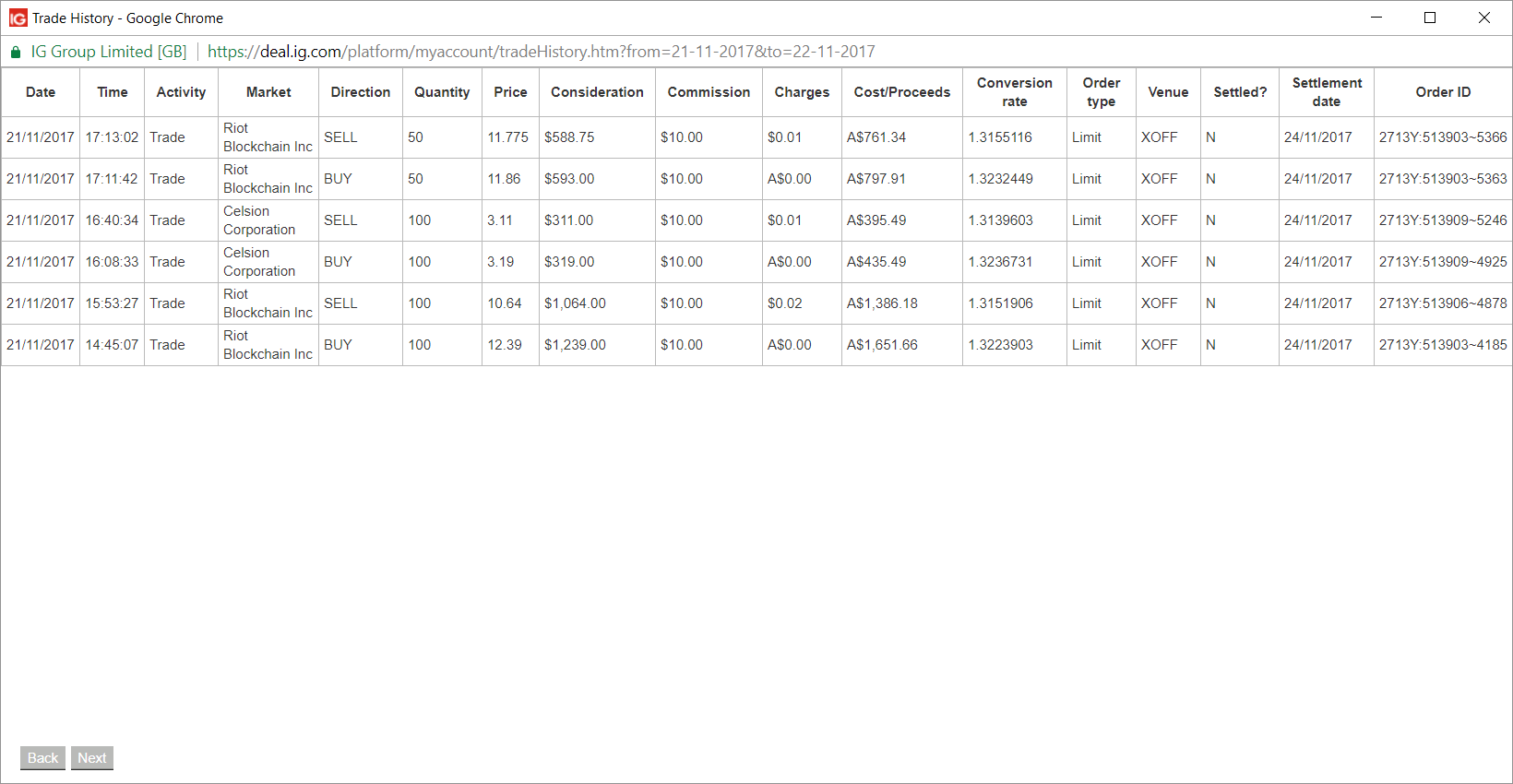
Task: Click the Market column header
Action: (268, 92)
